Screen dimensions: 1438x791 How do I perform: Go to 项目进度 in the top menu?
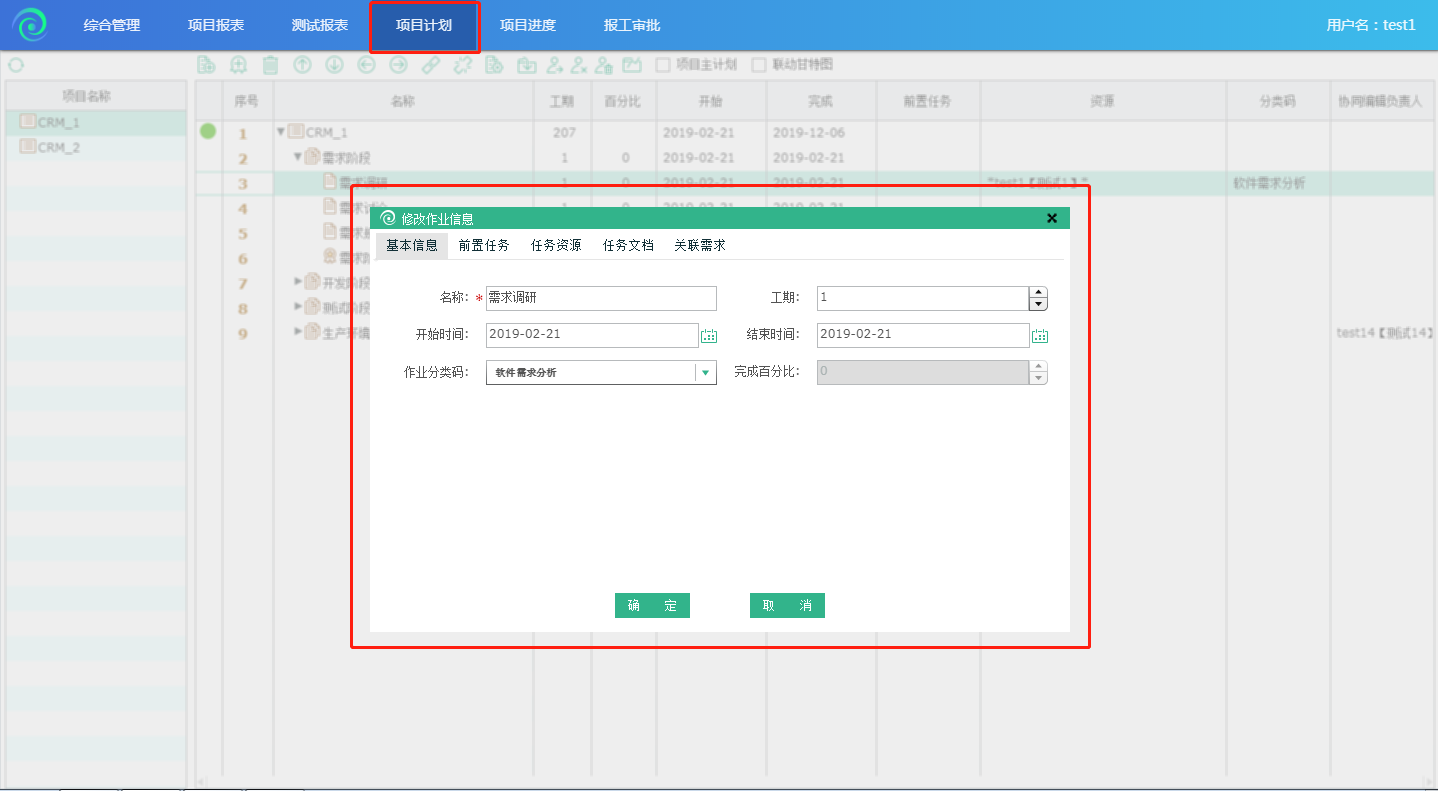[527, 26]
